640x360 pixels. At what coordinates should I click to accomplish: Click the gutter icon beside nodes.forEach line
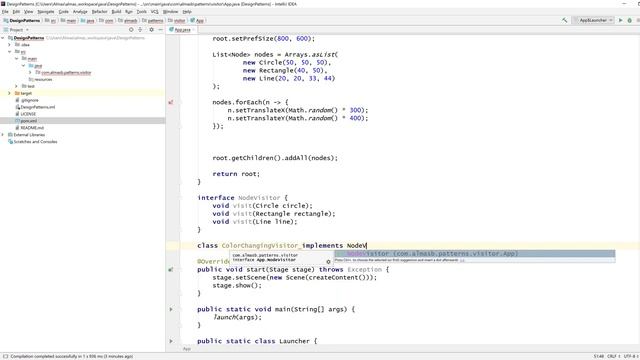[171, 102]
